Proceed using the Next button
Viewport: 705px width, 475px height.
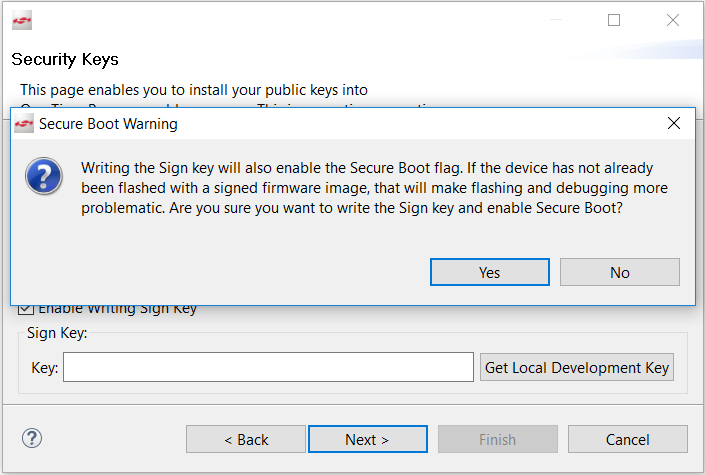pyautogui.click(x=367, y=439)
